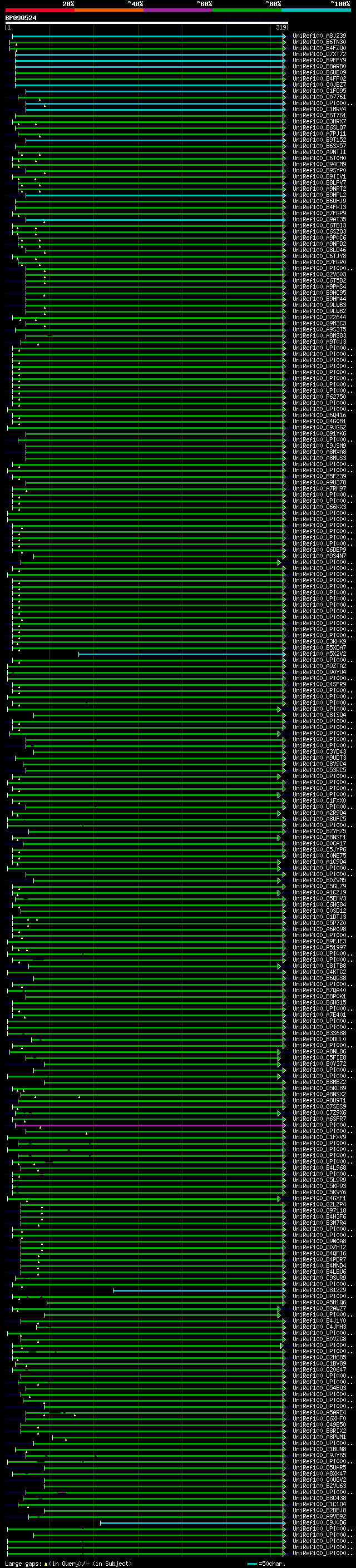Click the UniRef100_B6T761 label
The width and height of the screenshot is (356, 1568).
[319, 116]
